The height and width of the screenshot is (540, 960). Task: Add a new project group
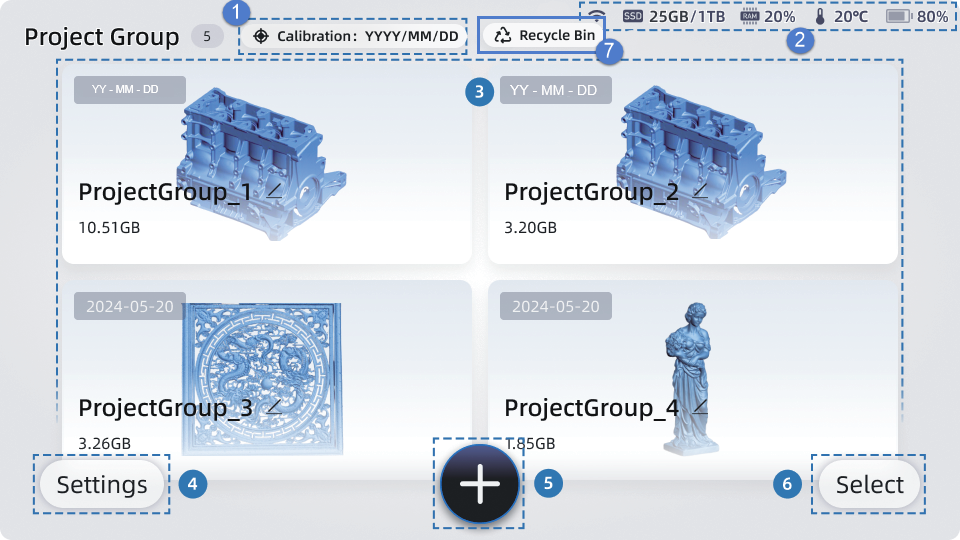click(x=479, y=484)
